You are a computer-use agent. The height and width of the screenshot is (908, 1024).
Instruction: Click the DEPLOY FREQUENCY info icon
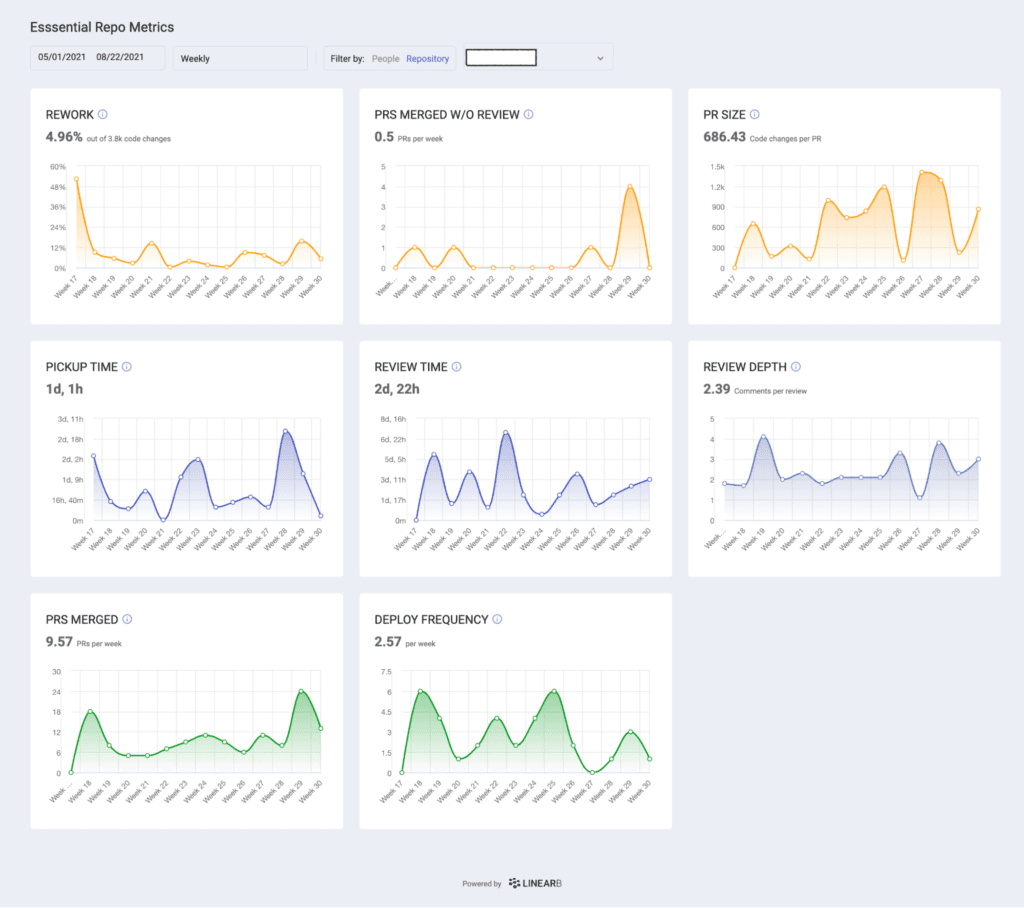[x=497, y=620]
